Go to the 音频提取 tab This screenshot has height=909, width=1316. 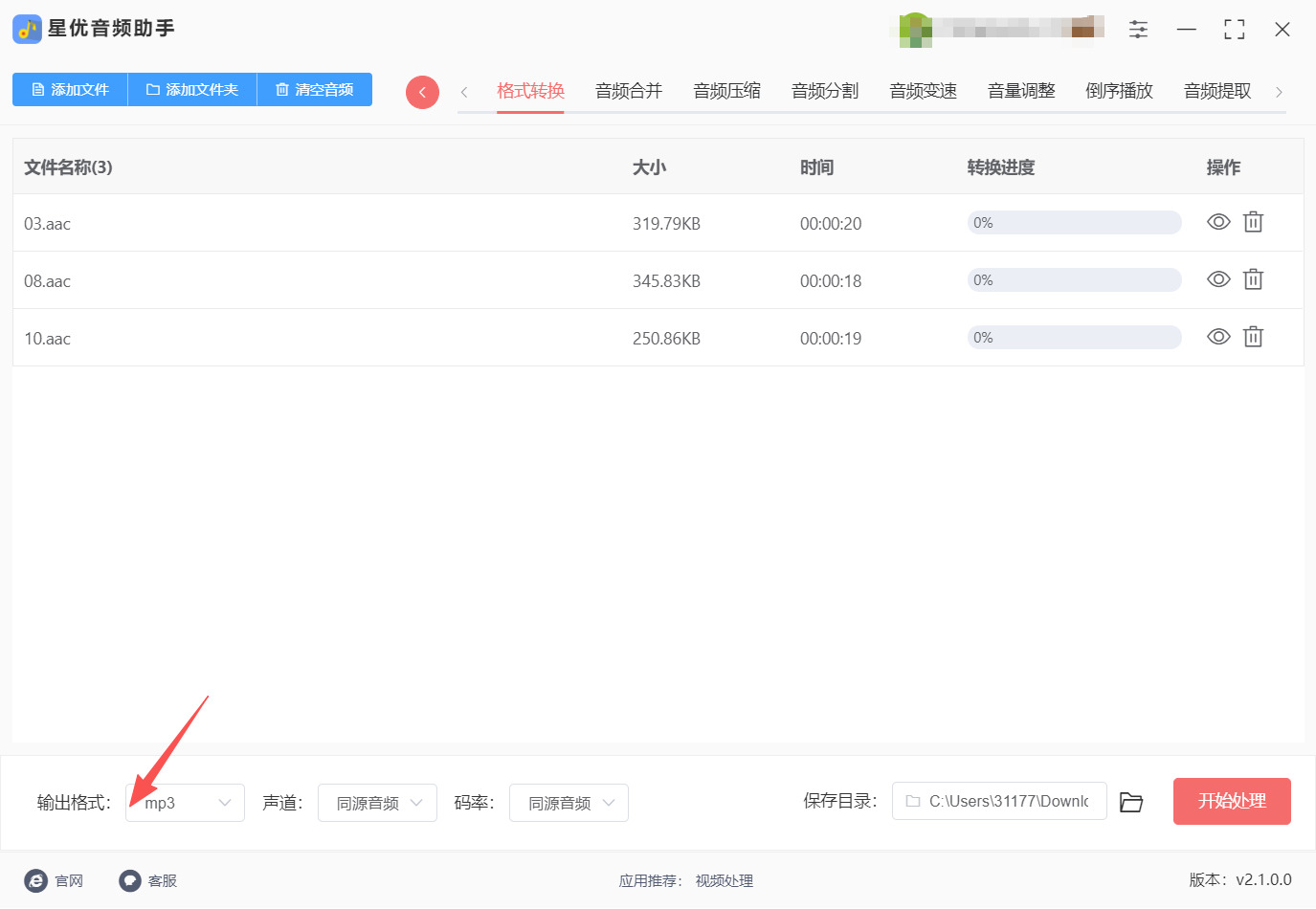1217,91
